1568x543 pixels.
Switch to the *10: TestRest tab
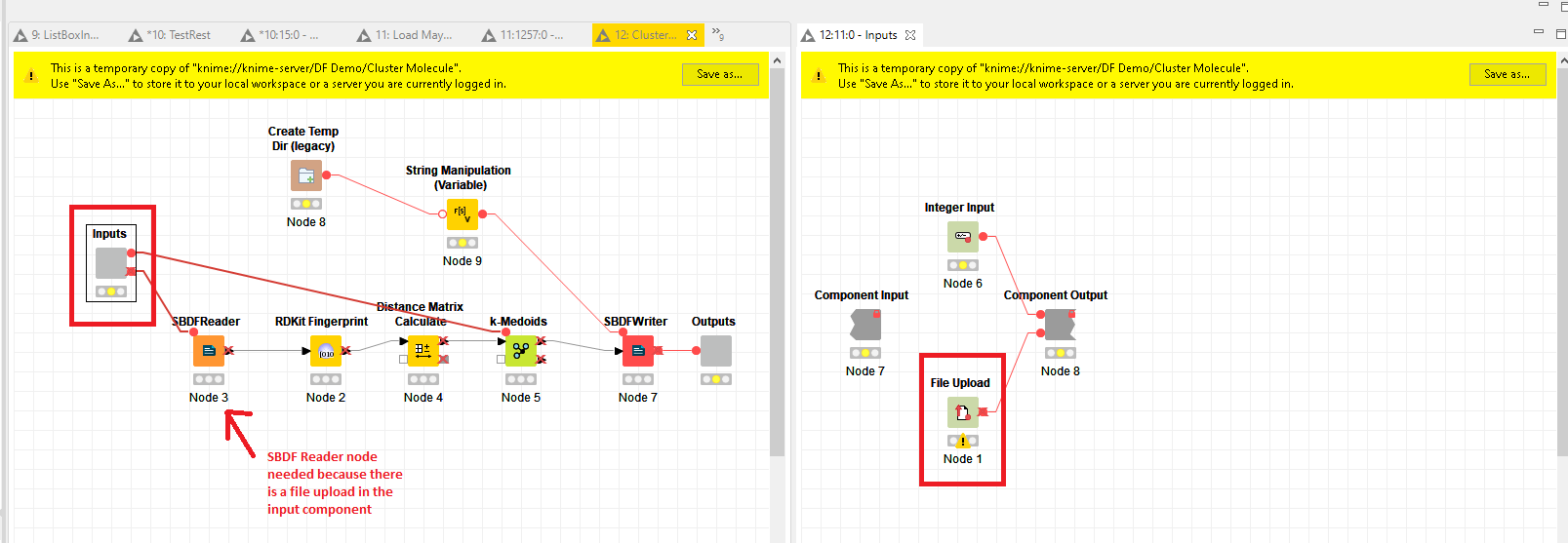(170, 35)
